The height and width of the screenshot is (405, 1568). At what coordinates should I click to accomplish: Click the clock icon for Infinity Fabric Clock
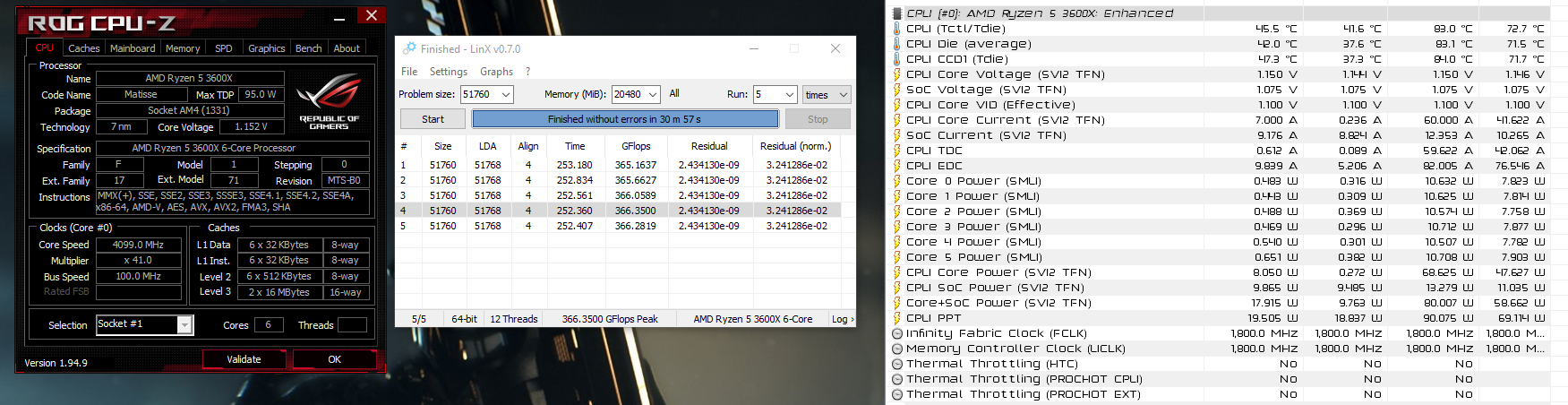[x=897, y=333]
